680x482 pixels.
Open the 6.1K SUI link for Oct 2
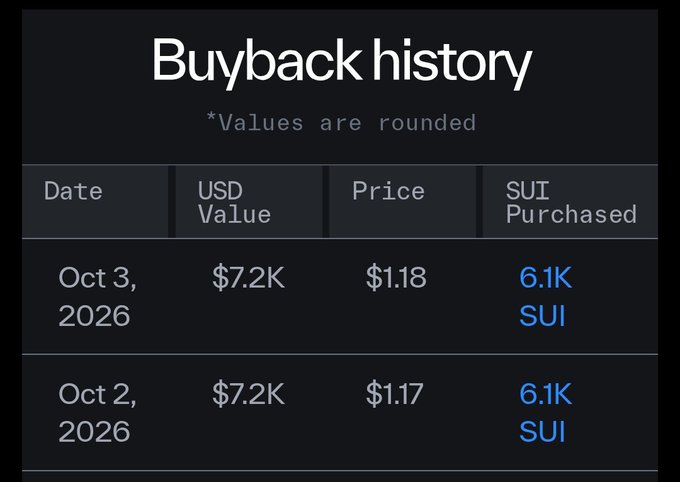(546, 413)
